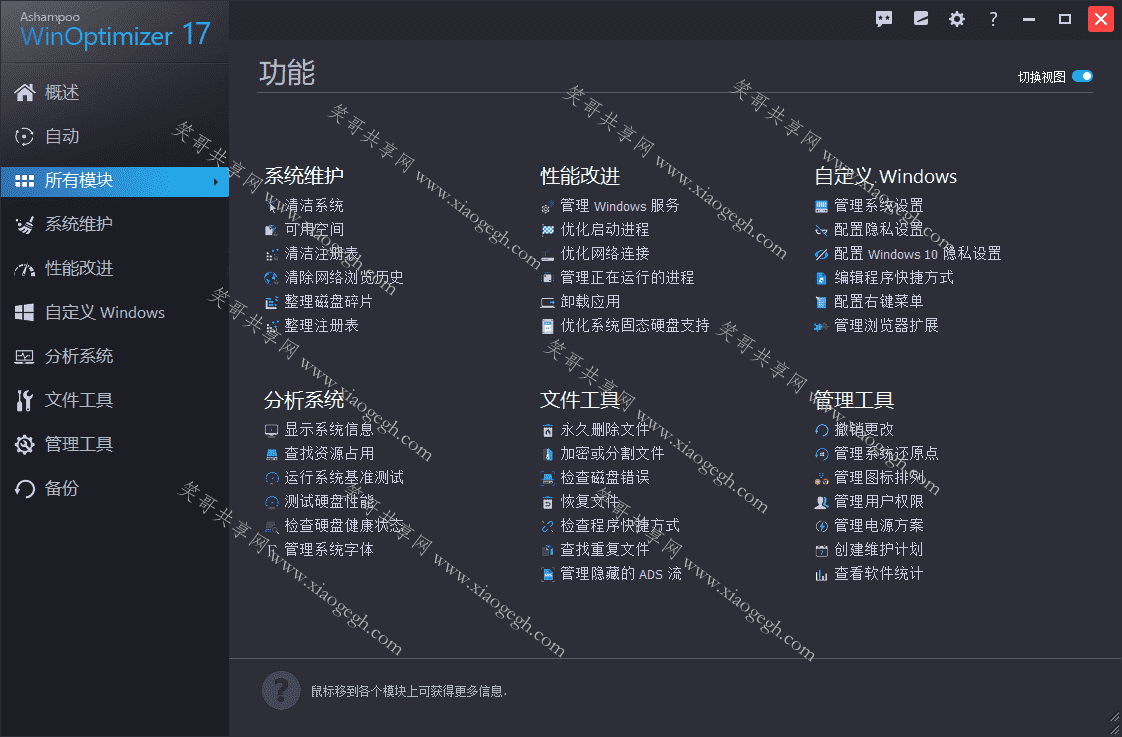This screenshot has height=737, width=1122.
Task: Click the 运行系统基准测试 icon
Action: [x=271, y=479]
